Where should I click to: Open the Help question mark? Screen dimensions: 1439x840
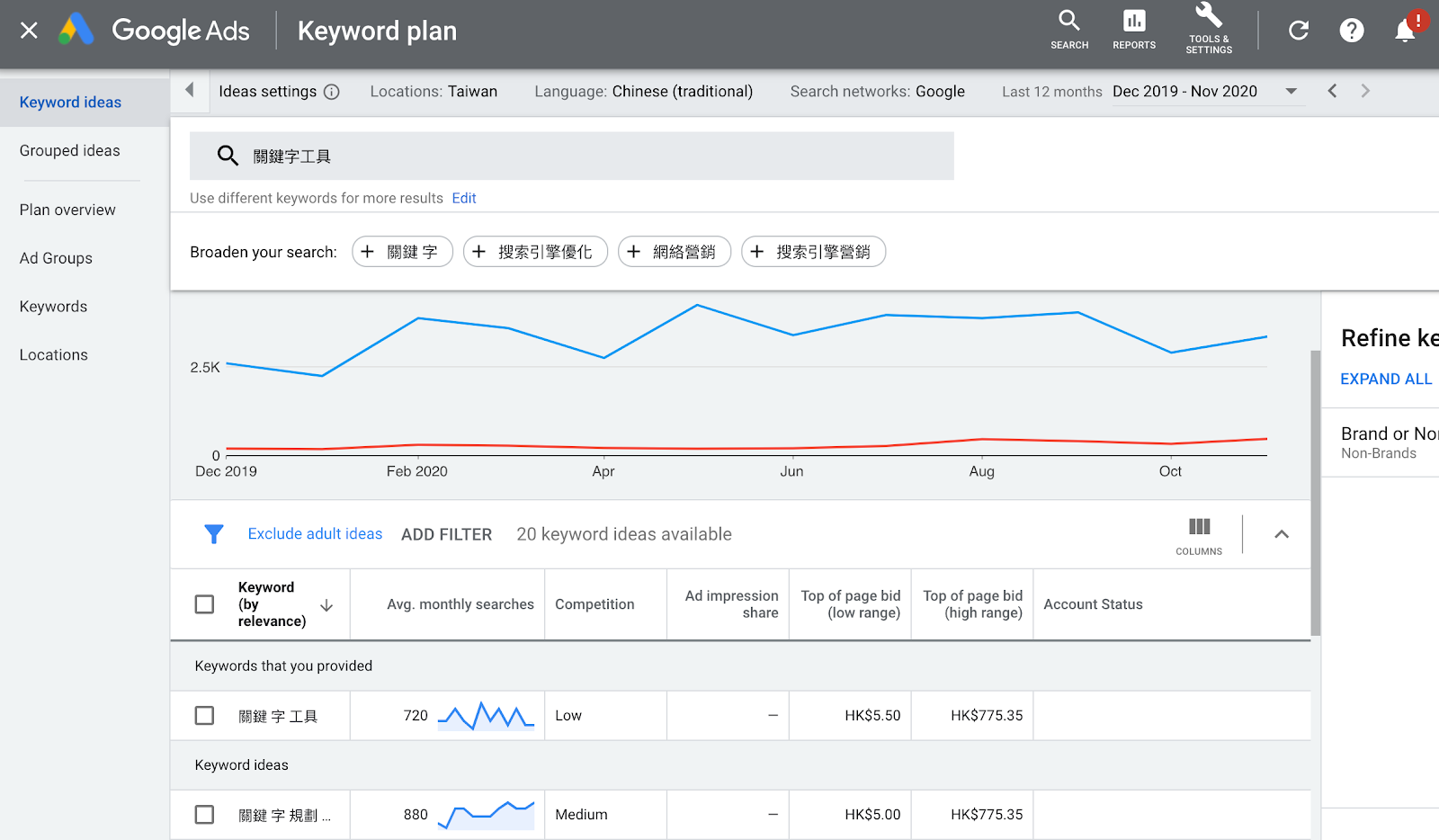(x=1352, y=31)
